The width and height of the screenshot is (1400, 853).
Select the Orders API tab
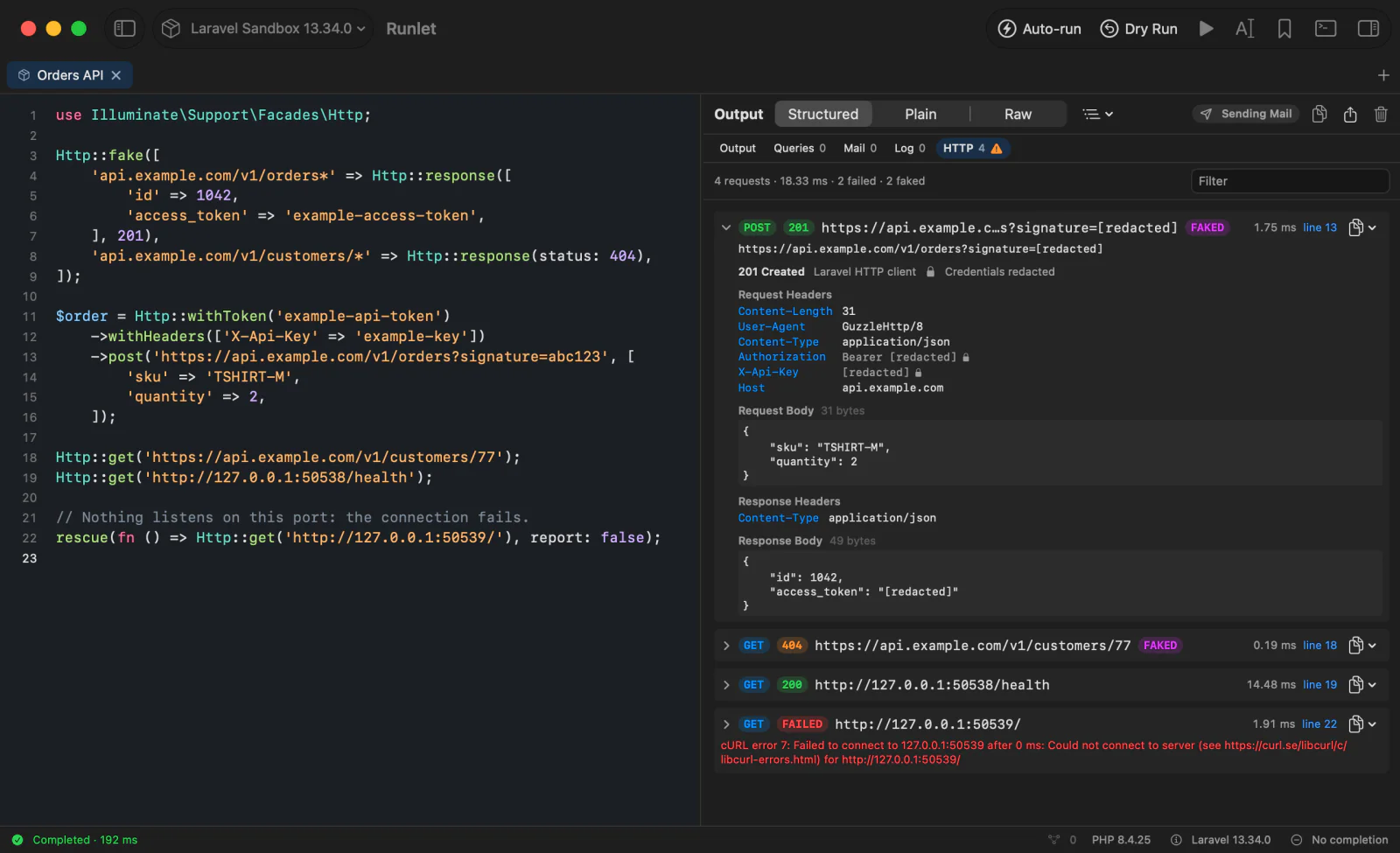coord(70,75)
